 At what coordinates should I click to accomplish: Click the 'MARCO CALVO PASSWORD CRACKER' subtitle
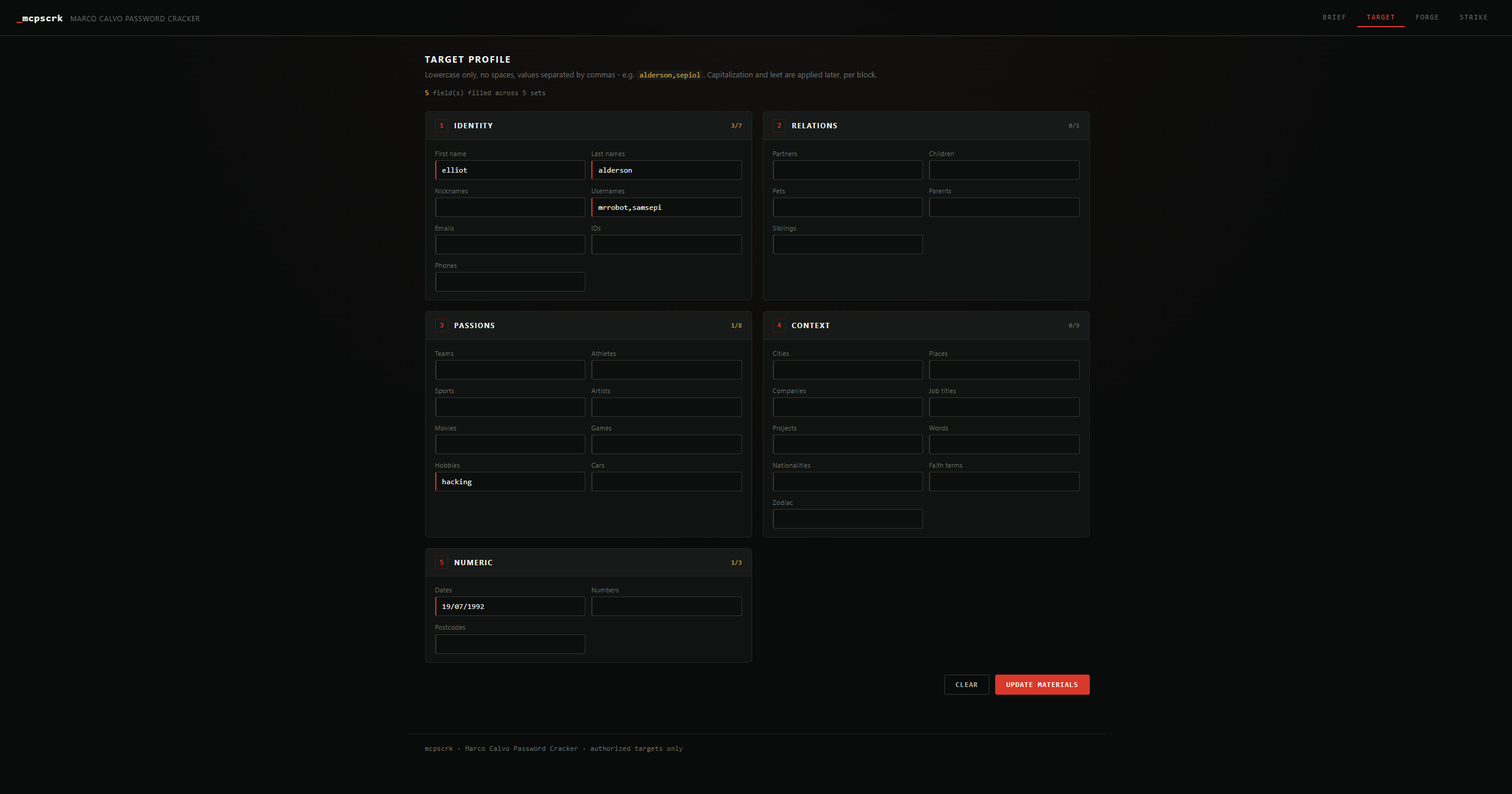point(135,19)
